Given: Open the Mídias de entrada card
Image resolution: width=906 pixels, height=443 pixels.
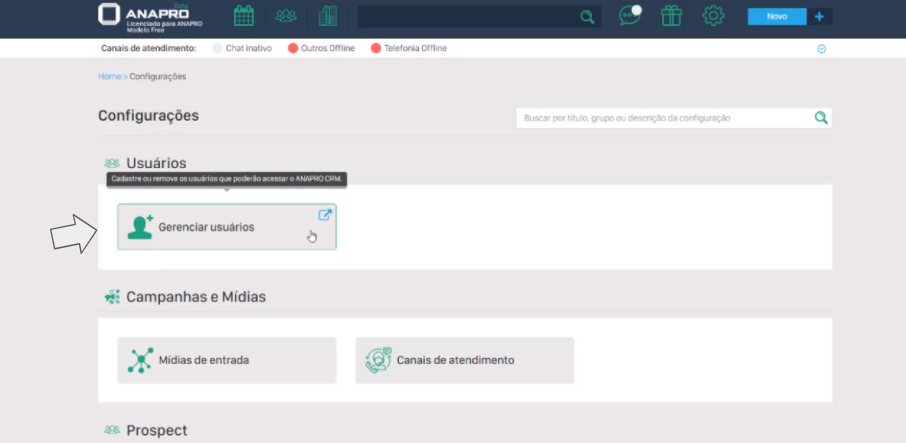Looking at the screenshot, I should tap(226, 360).
